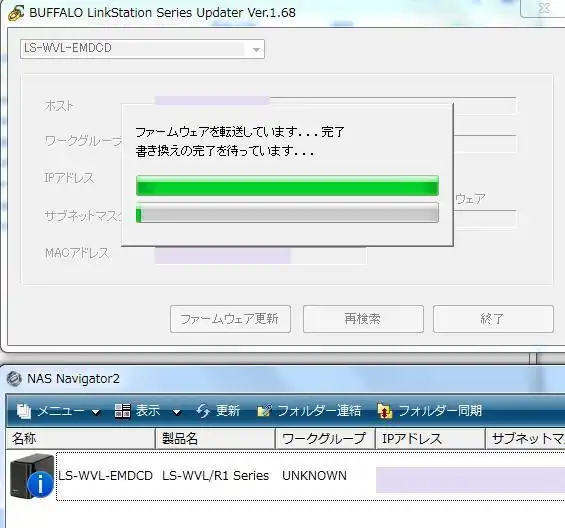Click the MACアドレス field
The width and height of the screenshot is (565, 528).
[261, 255]
